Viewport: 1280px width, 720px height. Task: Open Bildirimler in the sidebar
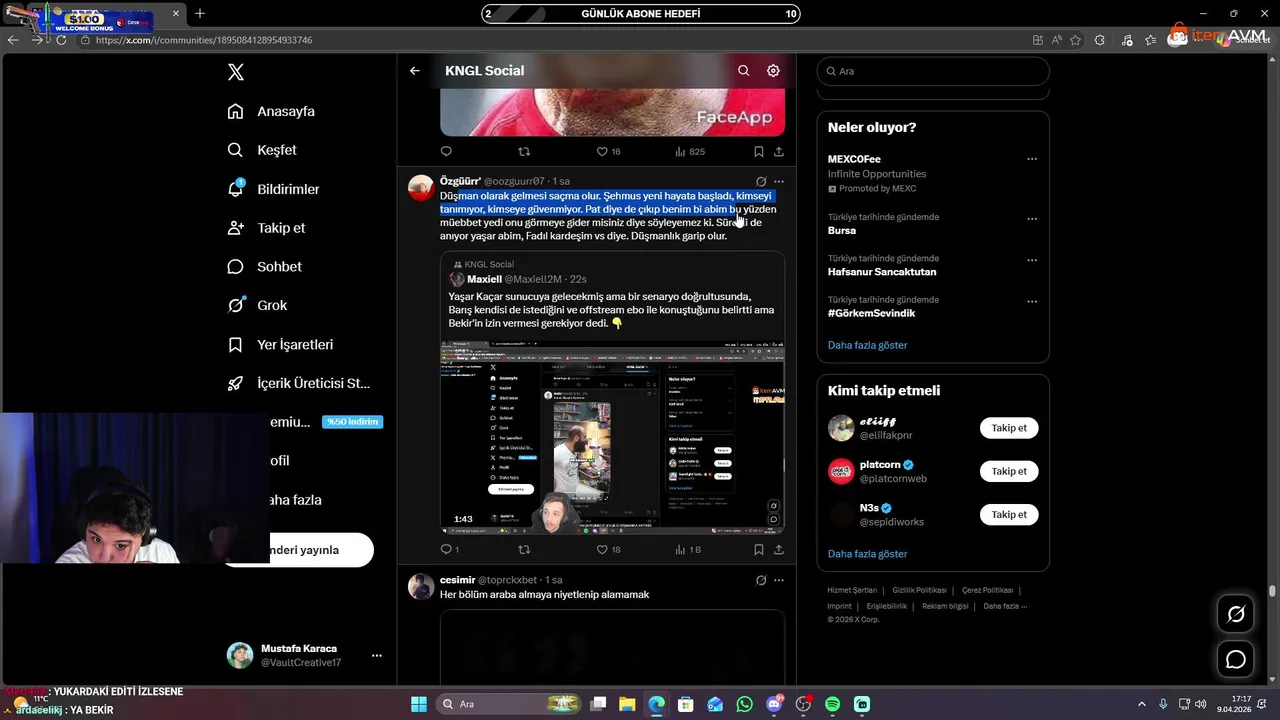coord(274,189)
